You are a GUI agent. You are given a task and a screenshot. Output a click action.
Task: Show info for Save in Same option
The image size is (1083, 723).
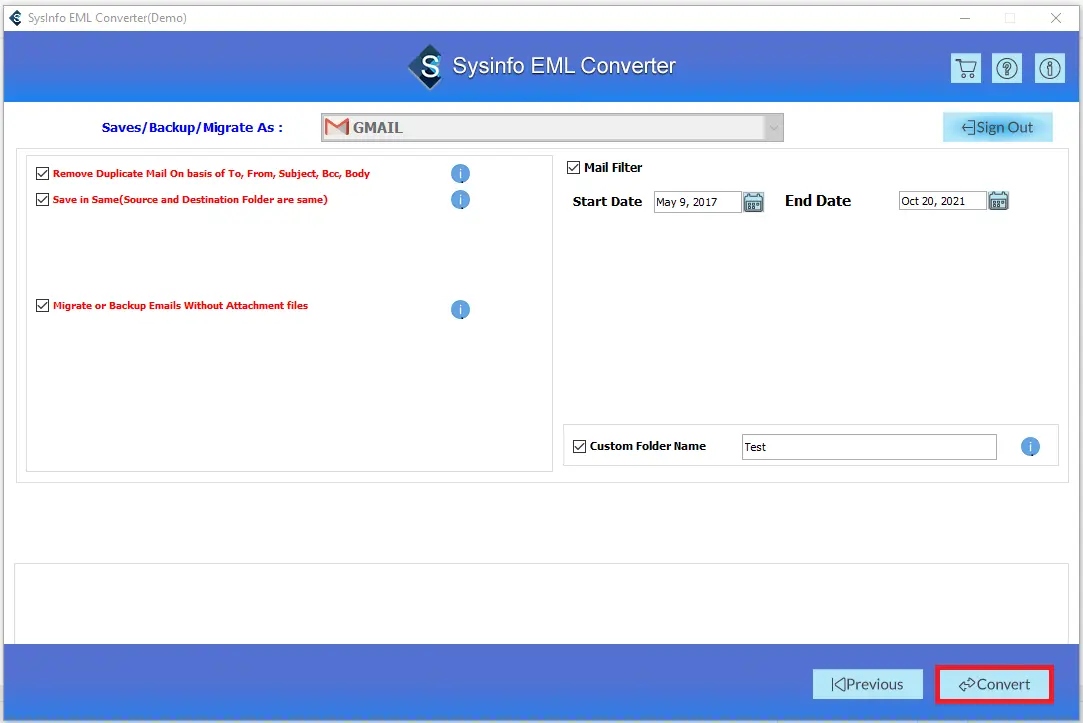(x=460, y=200)
